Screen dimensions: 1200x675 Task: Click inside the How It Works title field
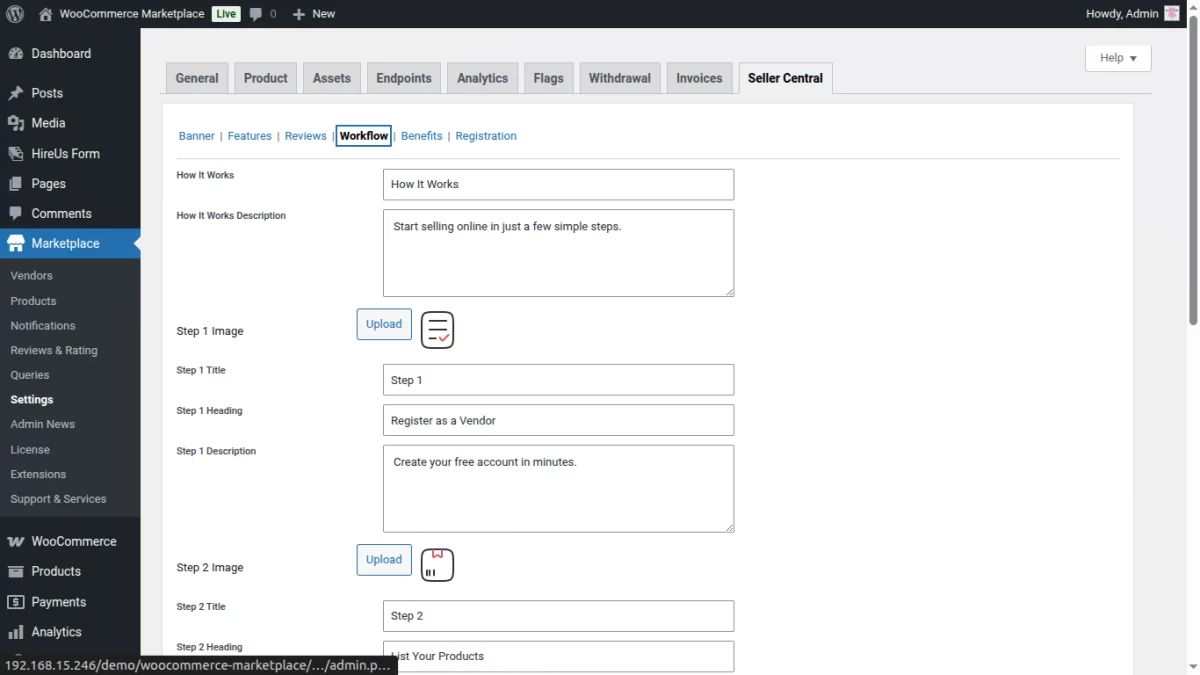click(558, 184)
